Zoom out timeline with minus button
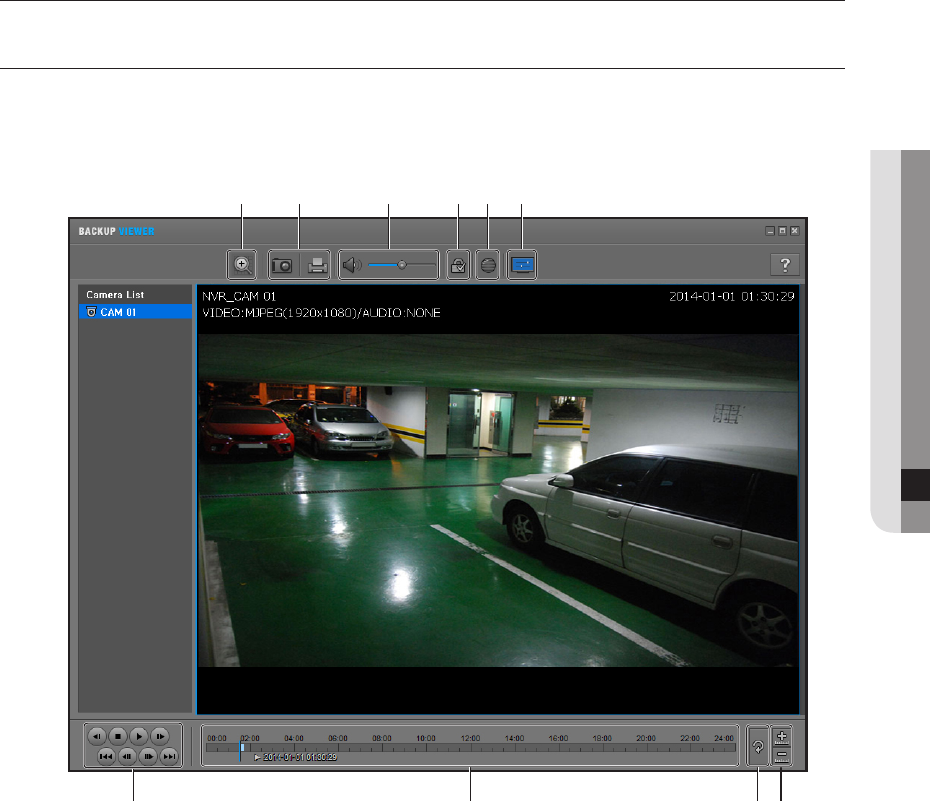The width and height of the screenshot is (930, 801). coord(782,756)
